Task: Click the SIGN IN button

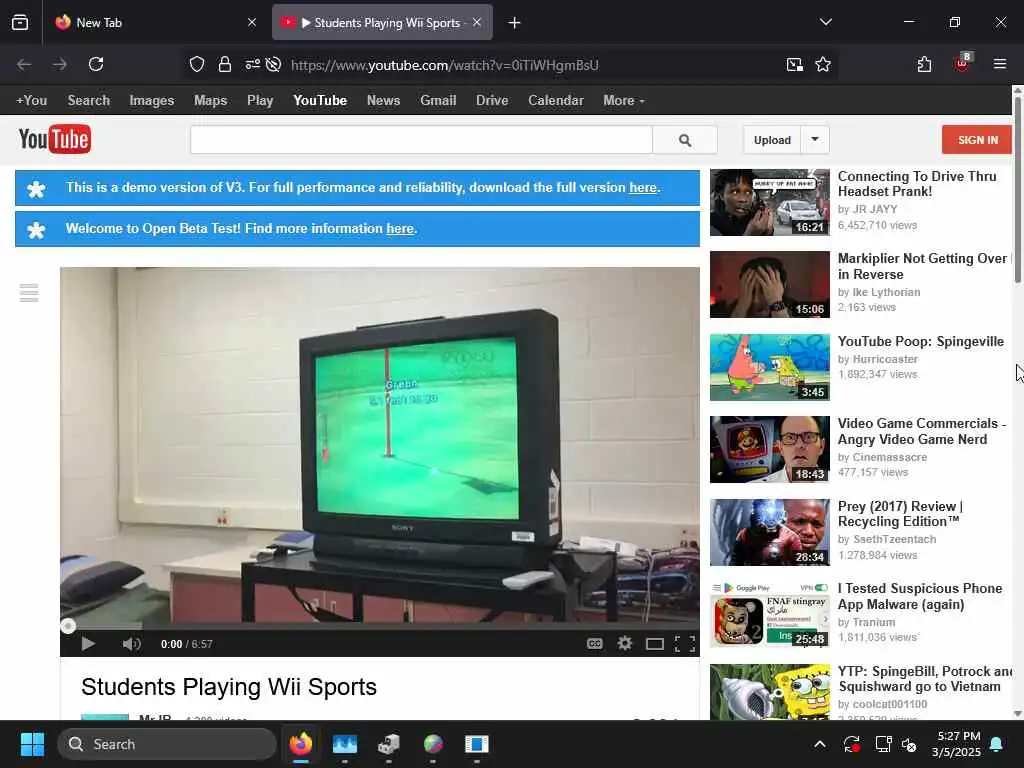Action: (977, 140)
